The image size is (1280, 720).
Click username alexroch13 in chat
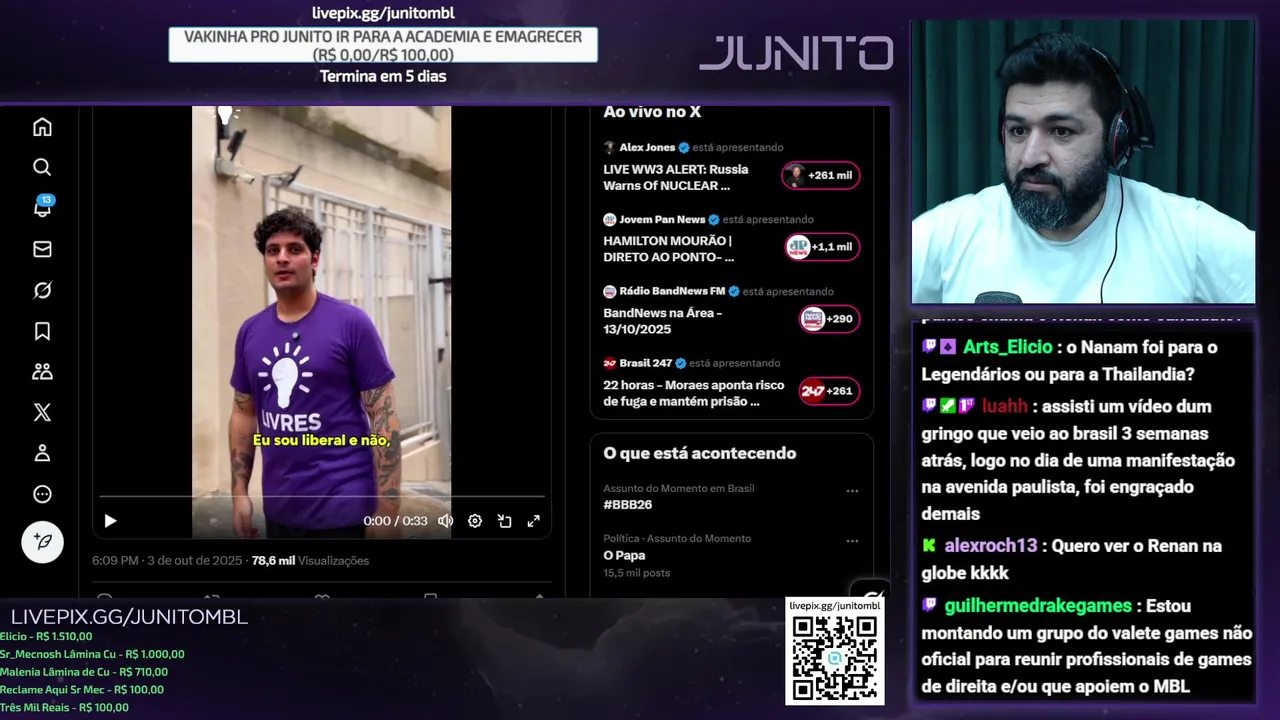991,546
